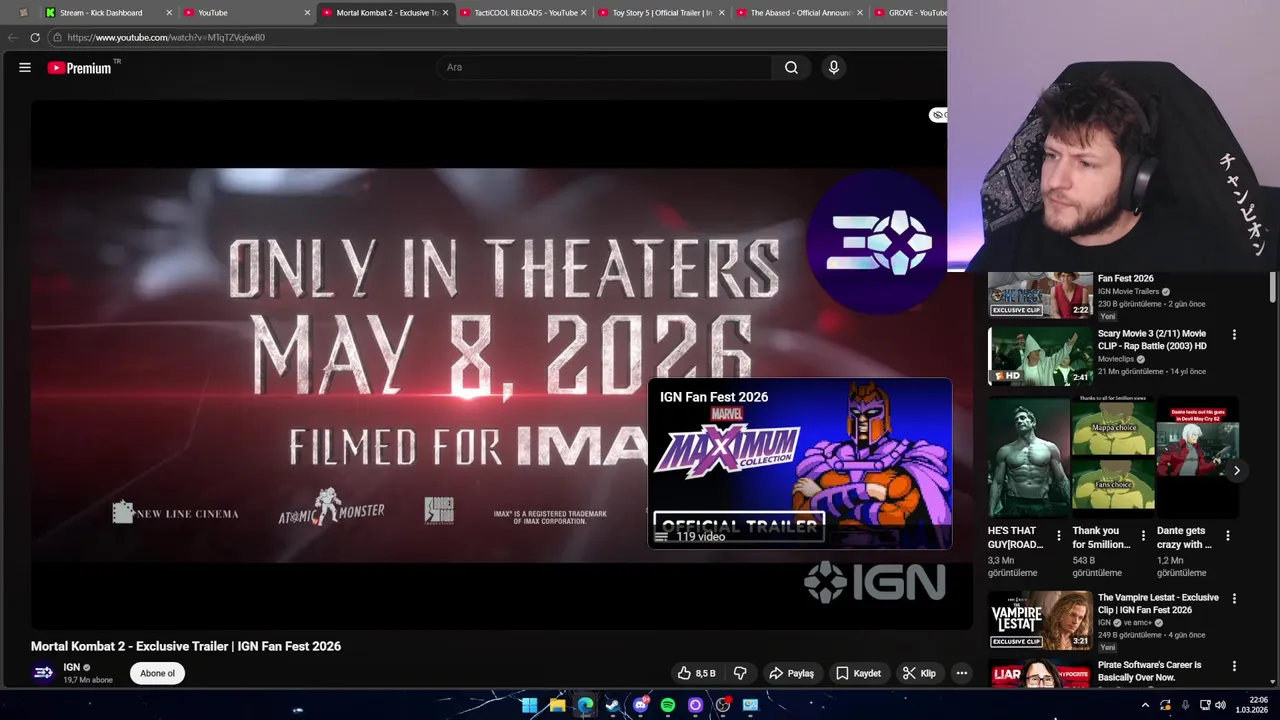Viewport: 1280px width, 720px height.
Task: Open IGN channel avatar
Action: coord(43,672)
